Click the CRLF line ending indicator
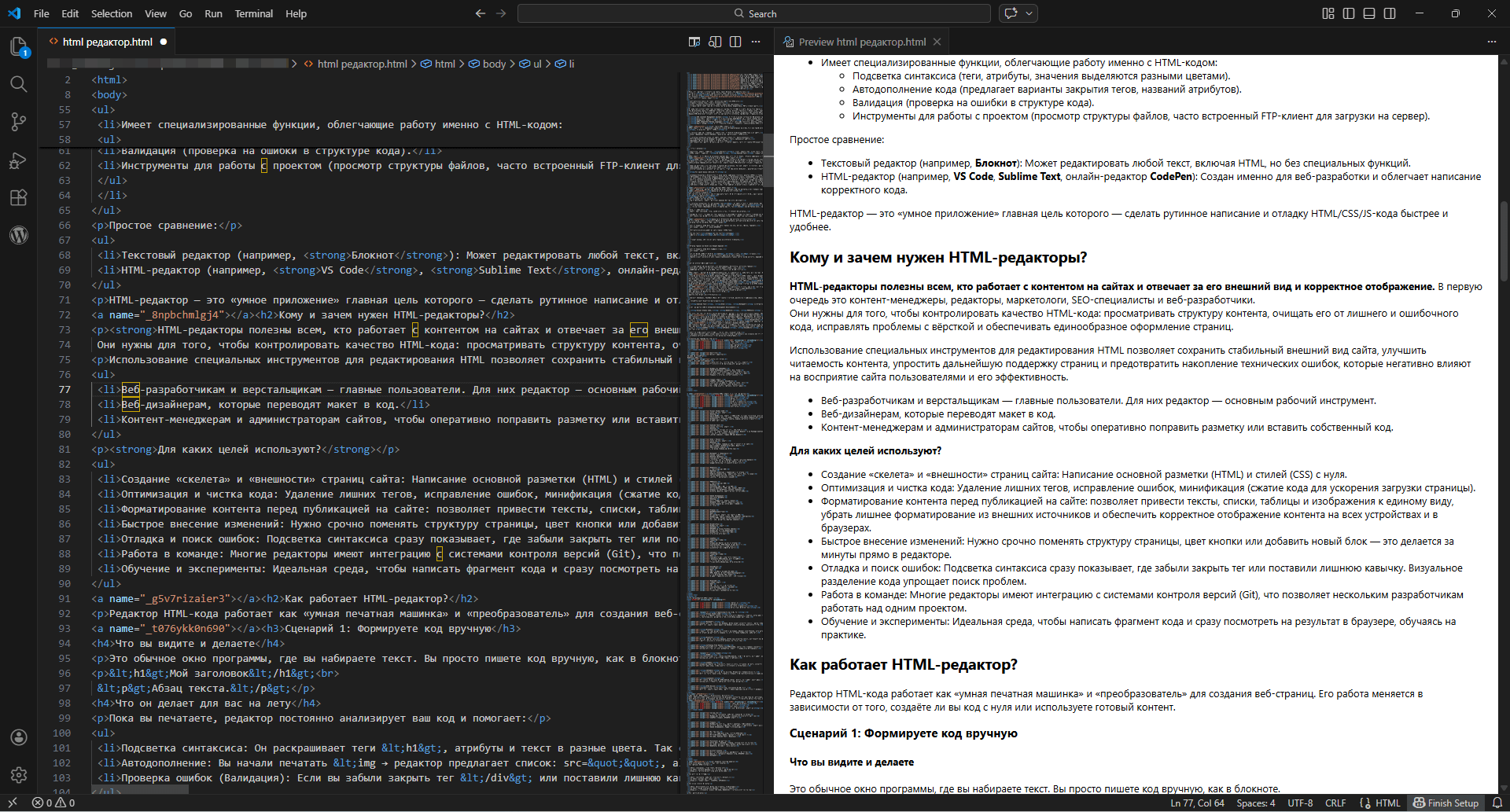Screen dimensions: 1510x812 1335,803
